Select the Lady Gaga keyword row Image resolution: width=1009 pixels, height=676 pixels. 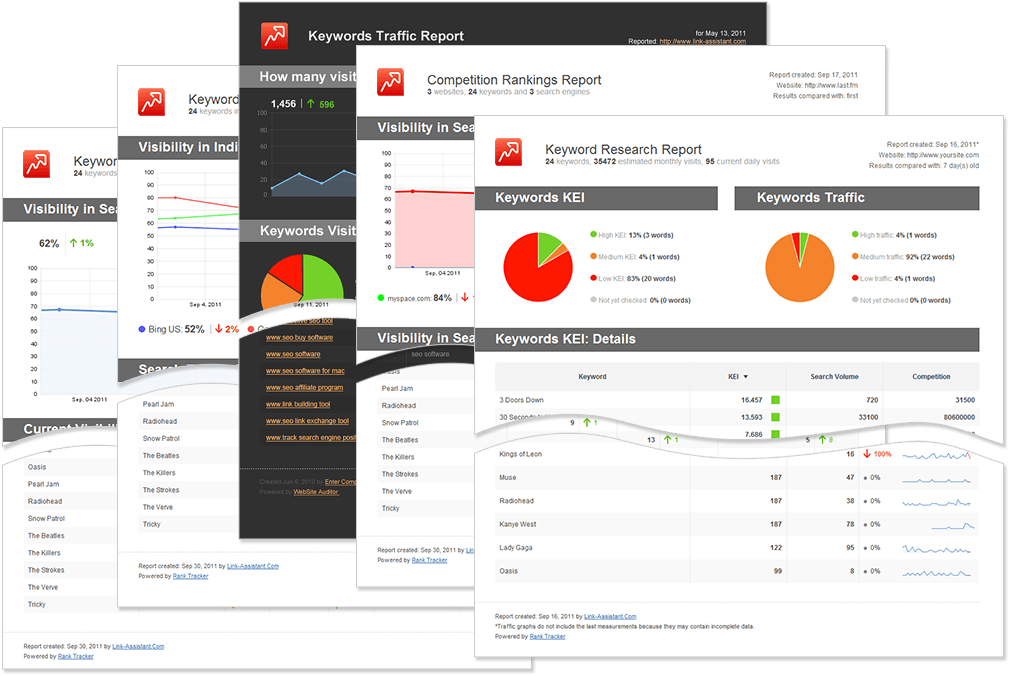click(737, 548)
